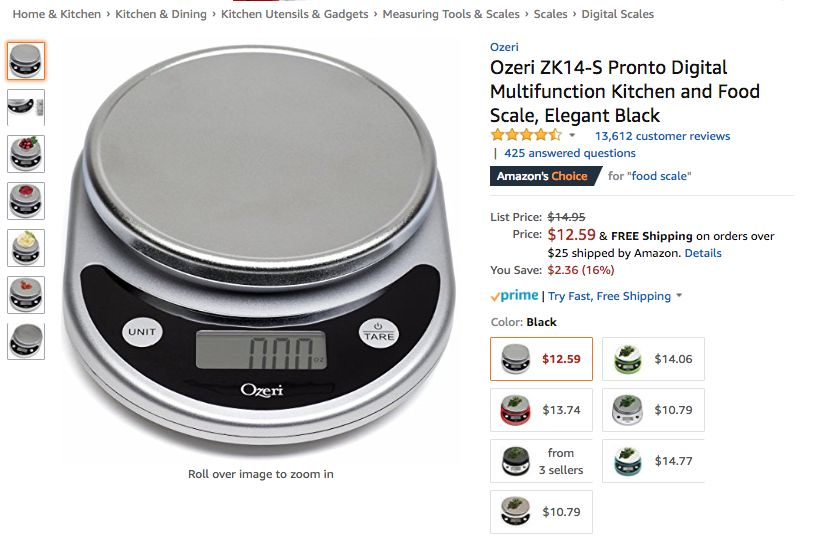Open the 425 answered questions link

coord(570,153)
